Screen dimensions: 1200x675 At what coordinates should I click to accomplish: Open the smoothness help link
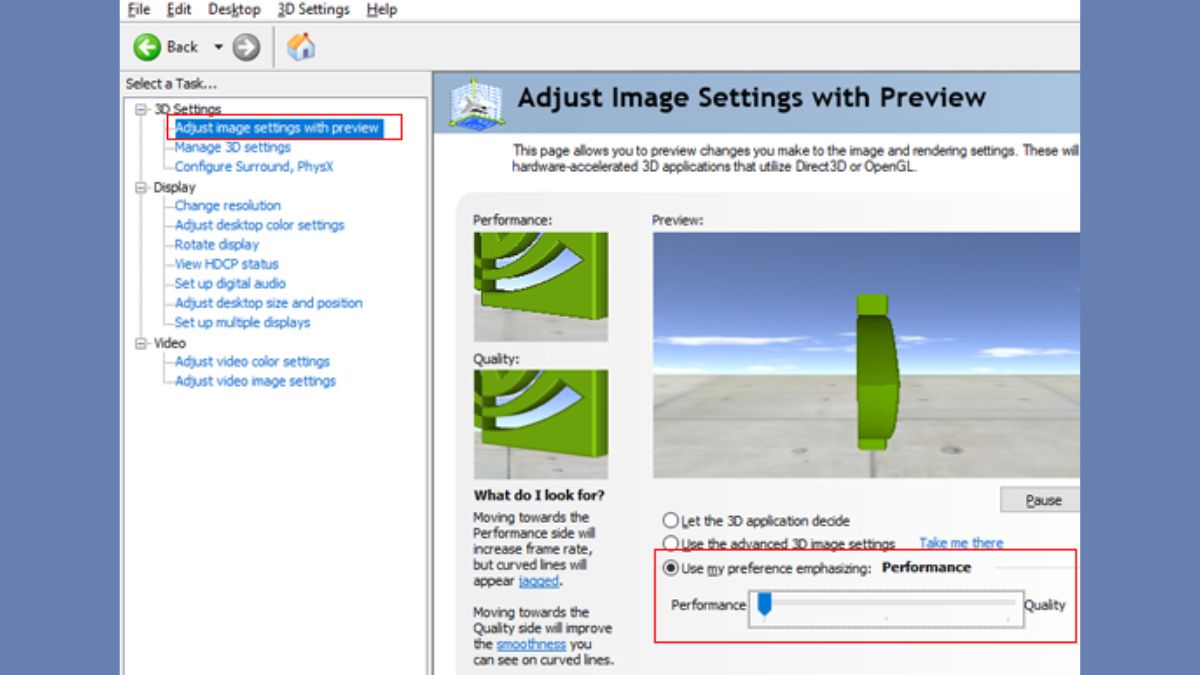tap(531, 645)
